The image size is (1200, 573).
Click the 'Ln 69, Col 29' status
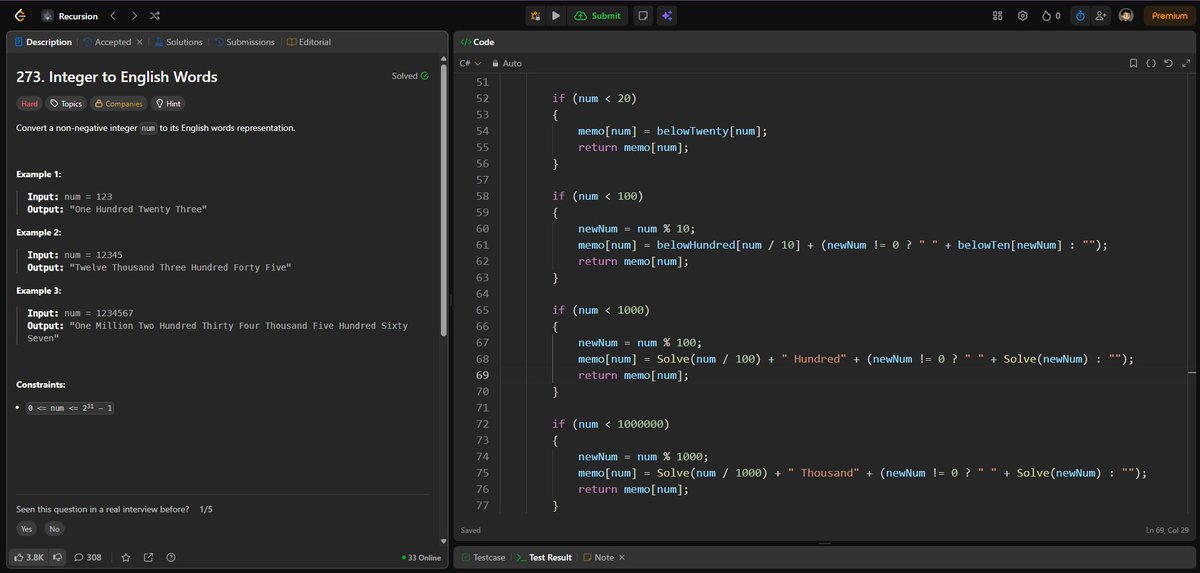[x=1168, y=530]
